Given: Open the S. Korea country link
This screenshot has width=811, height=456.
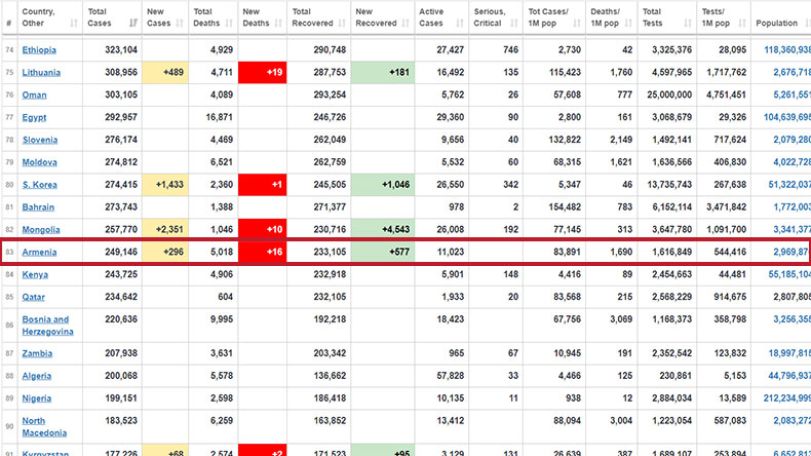Looking at the screenshot, I should coord(39,185).
